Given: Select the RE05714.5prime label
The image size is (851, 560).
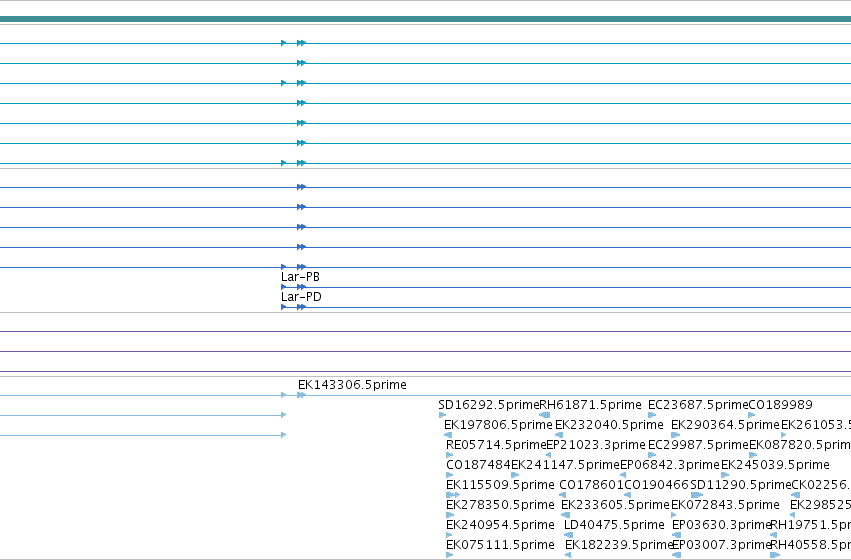Looking at the screenshot, I should point(496,445).
